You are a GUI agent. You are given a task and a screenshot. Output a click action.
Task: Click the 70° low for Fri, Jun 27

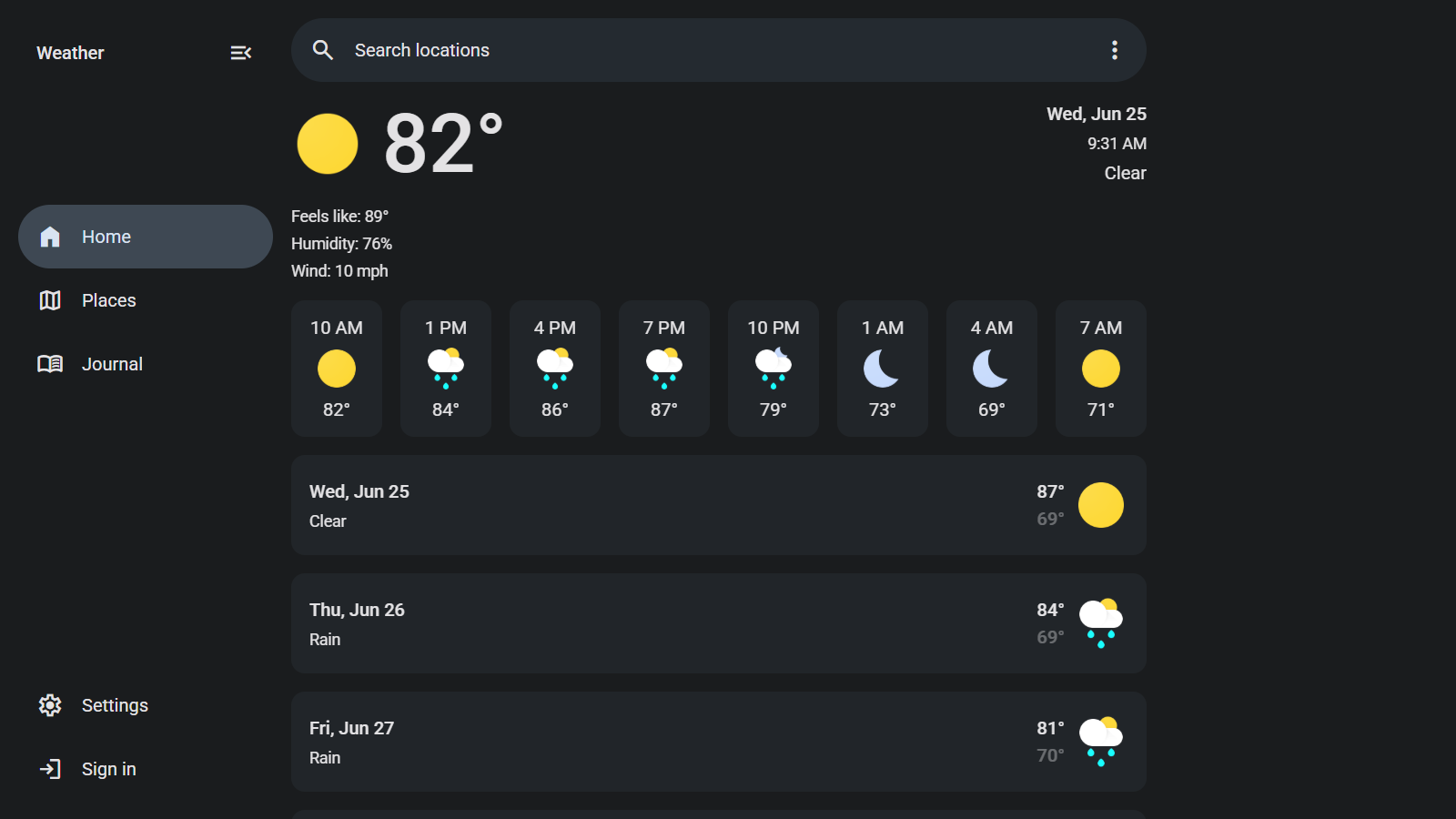1050,755
